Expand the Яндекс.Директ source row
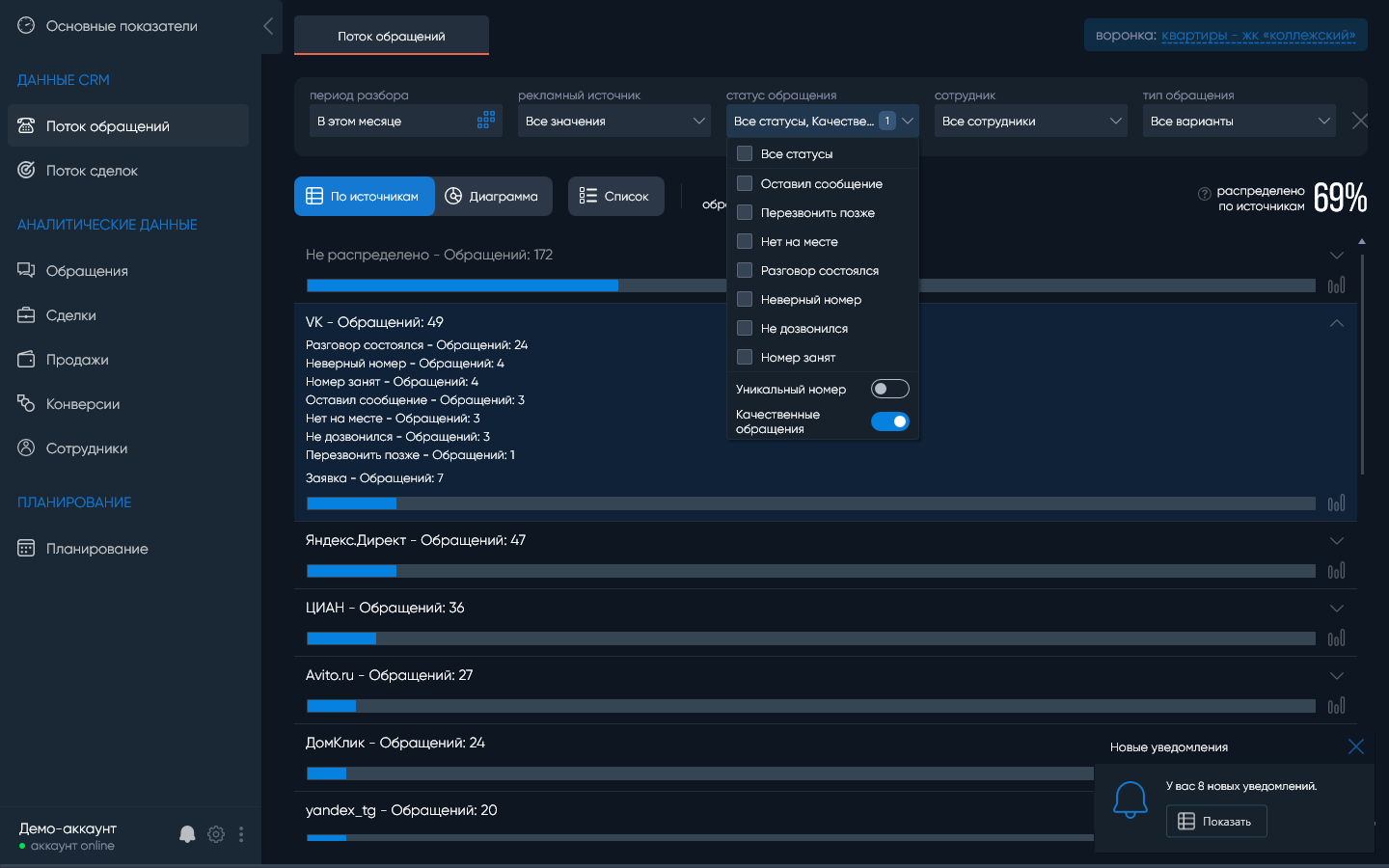Viewport: 1389px width, 868px height. pyautogui.click(x=1336, y=541)
